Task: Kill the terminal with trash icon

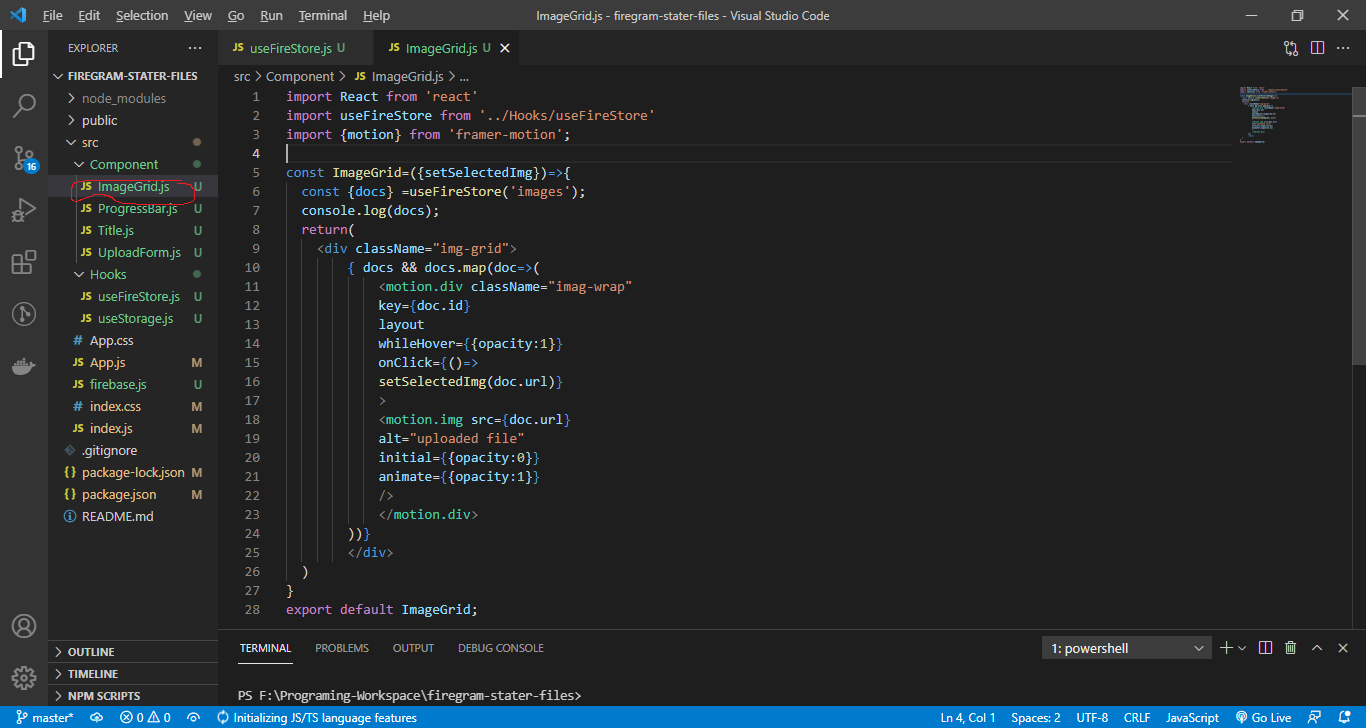Action: tap(1291, 648)
